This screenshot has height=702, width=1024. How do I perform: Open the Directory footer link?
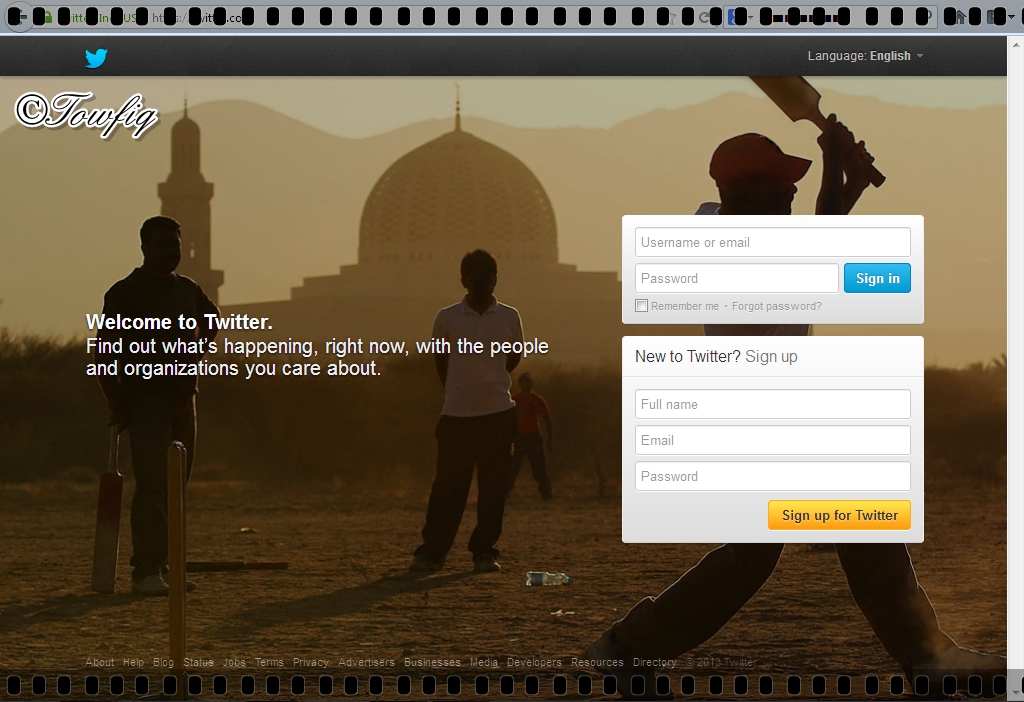pos(654,662)
